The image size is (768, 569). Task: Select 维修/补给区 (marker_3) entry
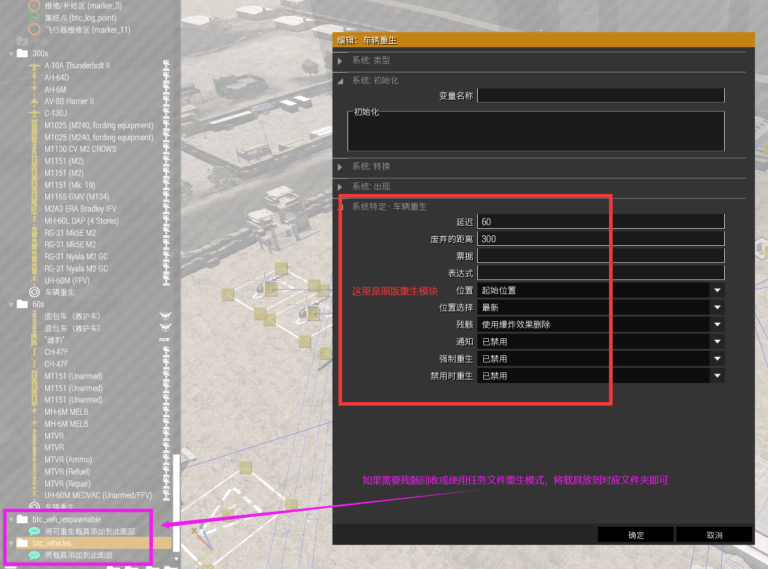(83, 6)
